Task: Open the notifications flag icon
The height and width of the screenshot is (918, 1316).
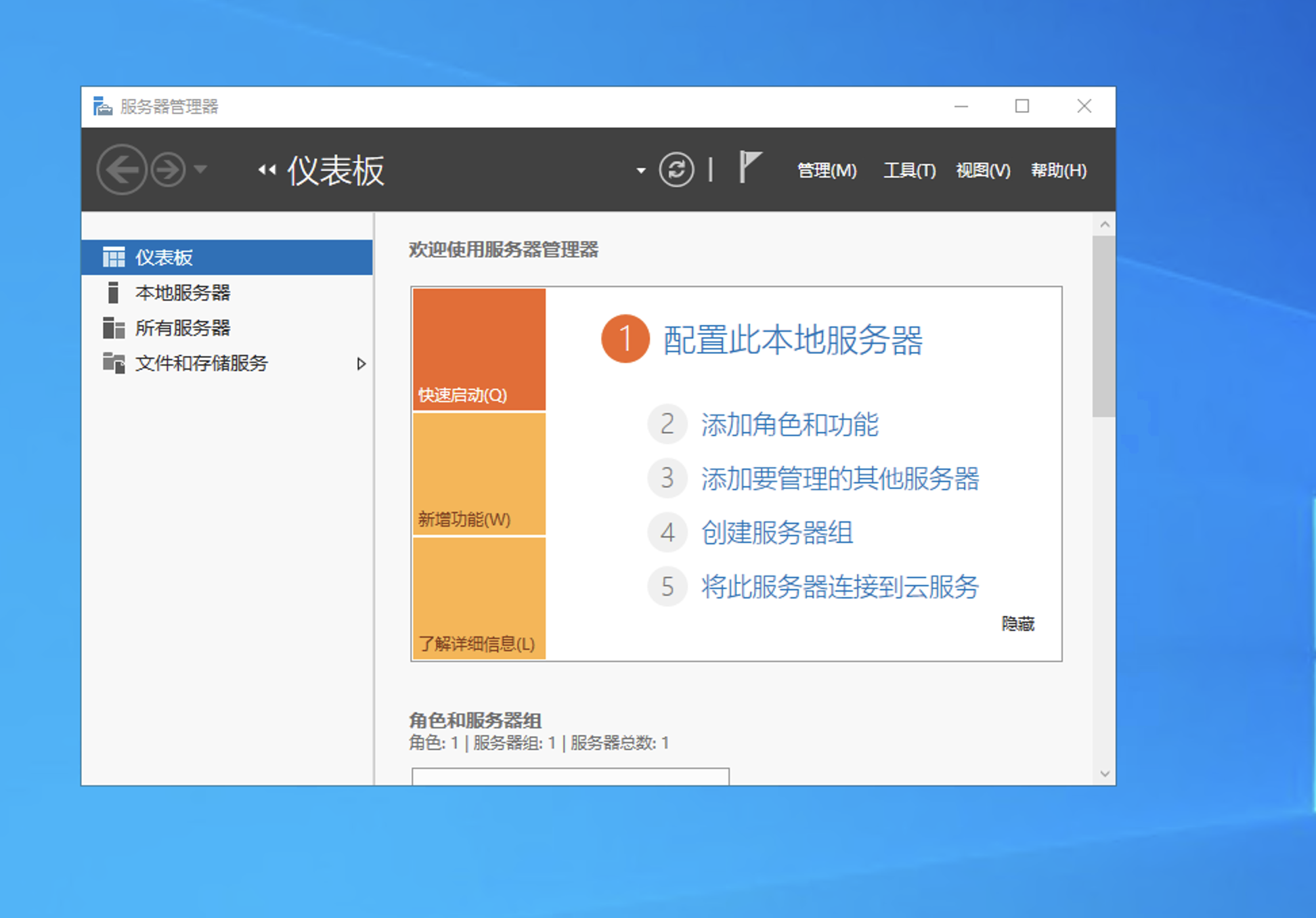Action: [749, 167]
